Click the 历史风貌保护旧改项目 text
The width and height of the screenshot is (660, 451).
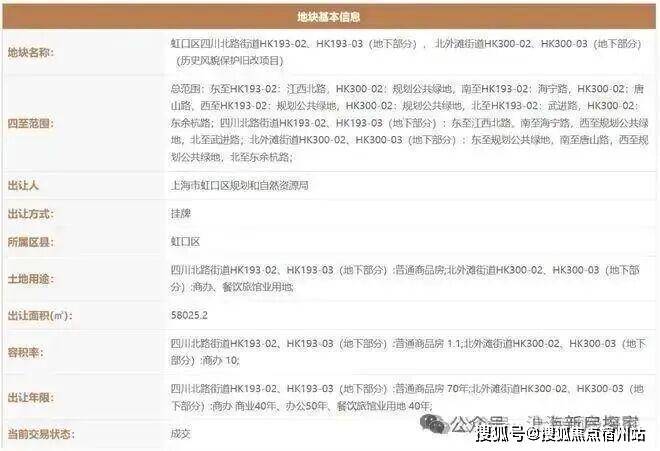point(229,61)
